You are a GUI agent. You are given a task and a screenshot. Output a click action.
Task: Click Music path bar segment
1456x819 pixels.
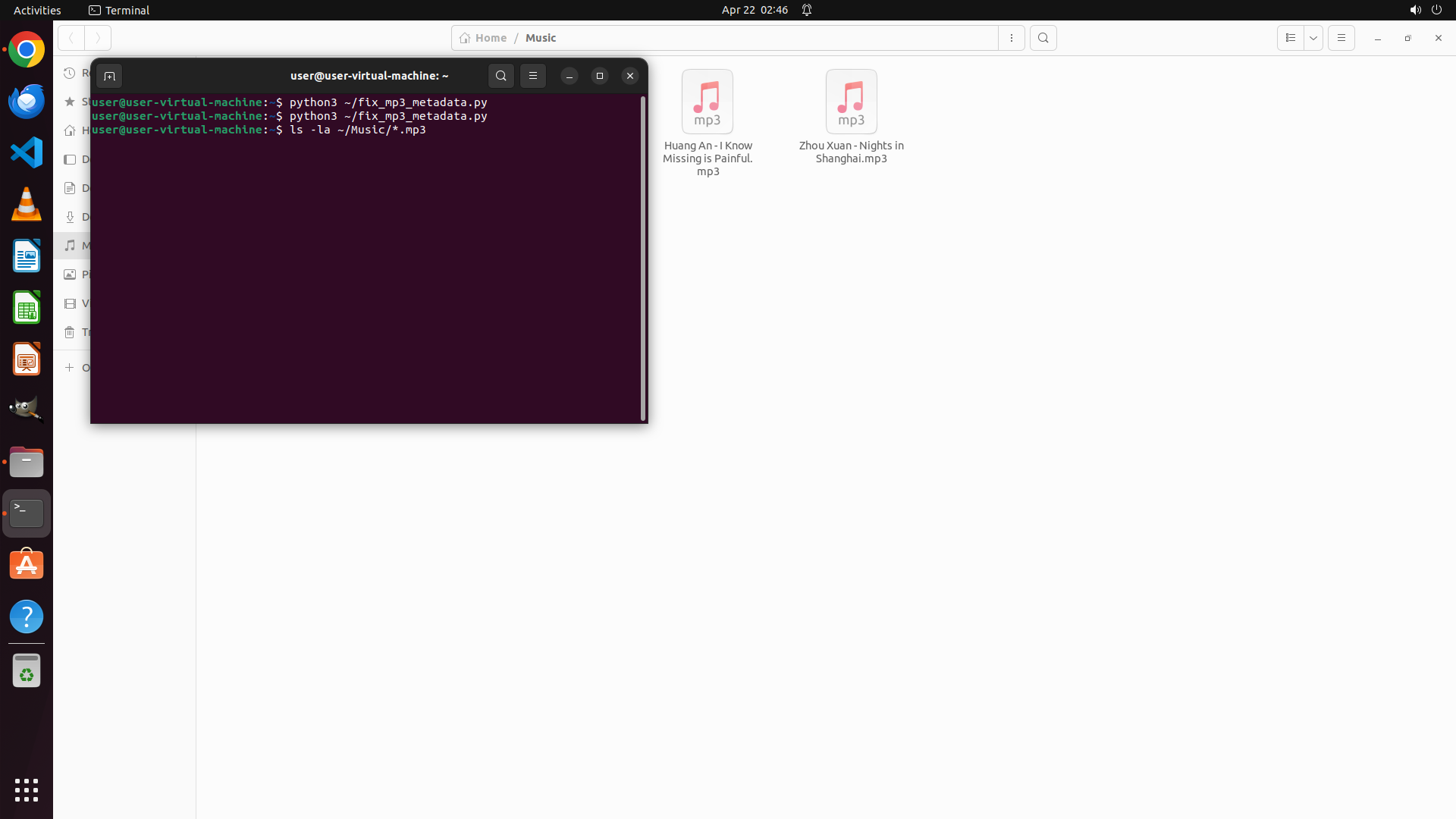pos(541,38)
